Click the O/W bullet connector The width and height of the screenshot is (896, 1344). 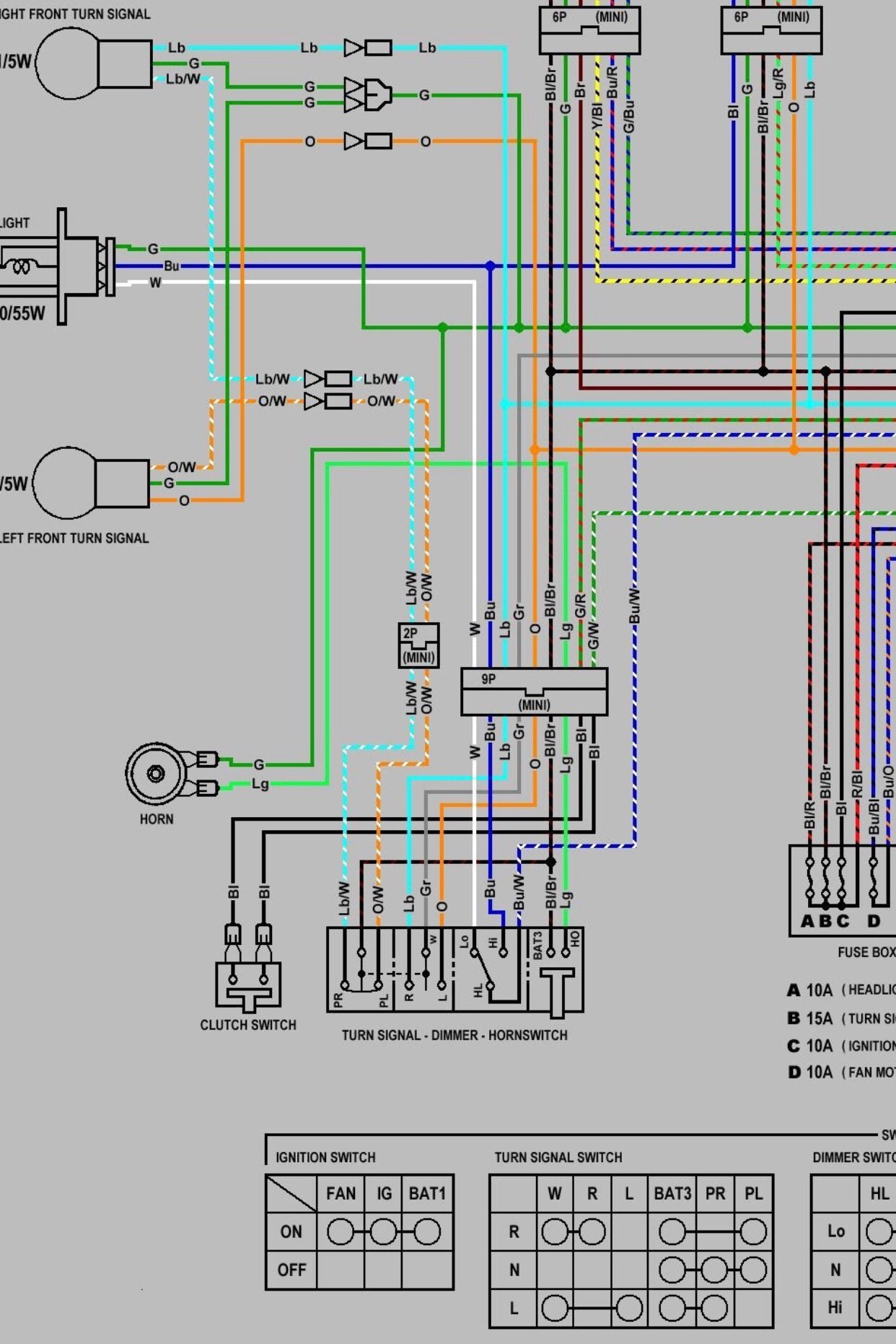pyautogui.click(x=328, y=401)
